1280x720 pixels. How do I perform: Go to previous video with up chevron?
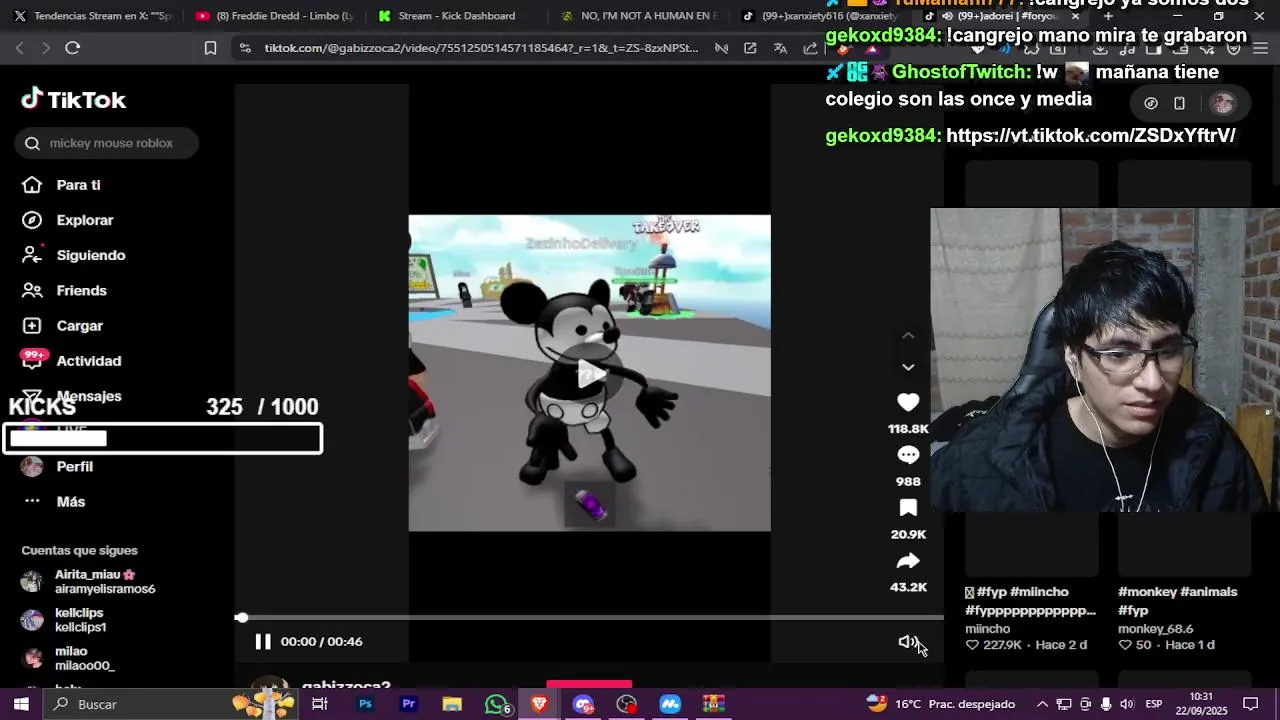pyautogui.click(x=908, y=335)
